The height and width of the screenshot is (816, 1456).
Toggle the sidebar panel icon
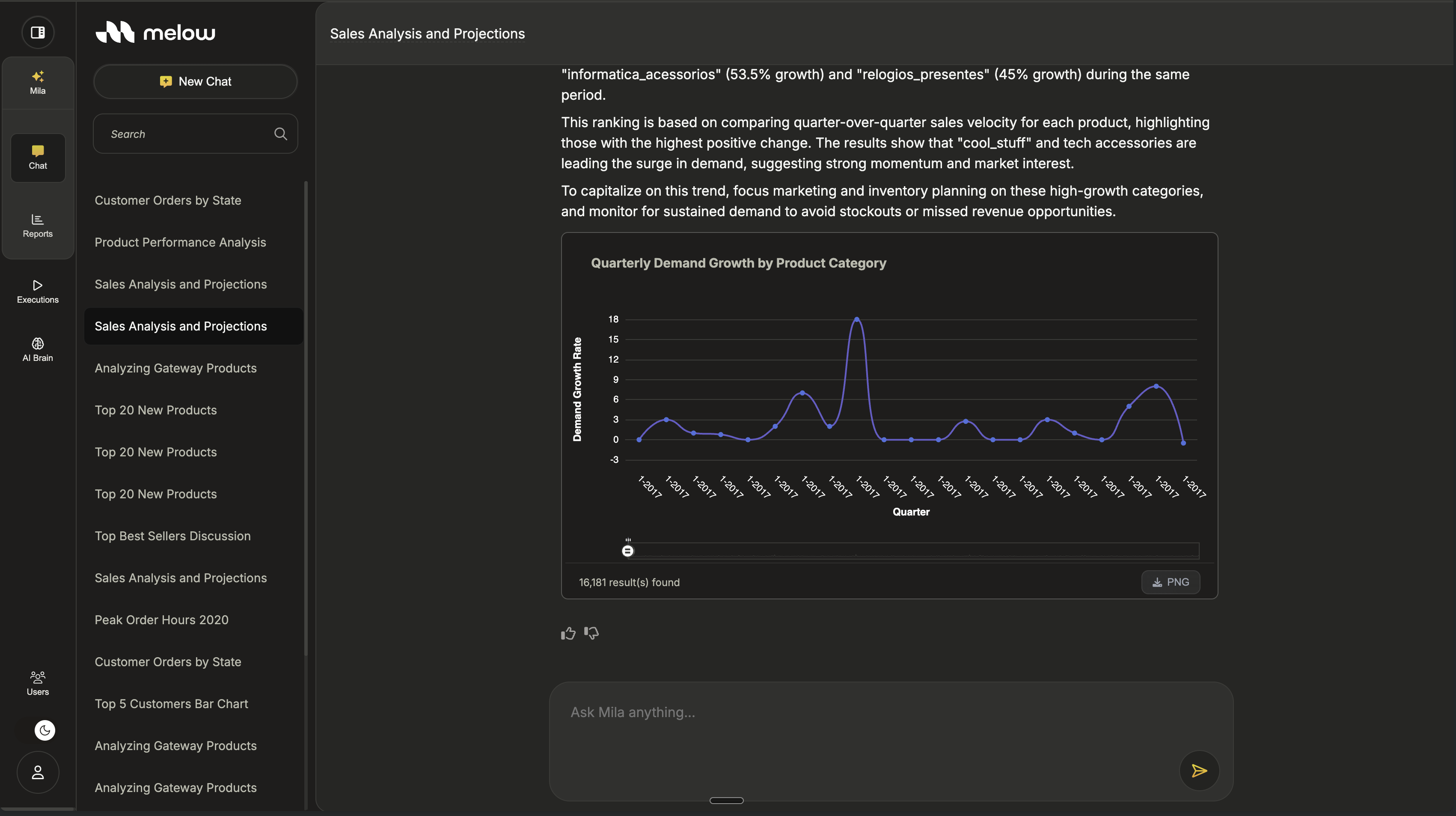coord(38,32)
